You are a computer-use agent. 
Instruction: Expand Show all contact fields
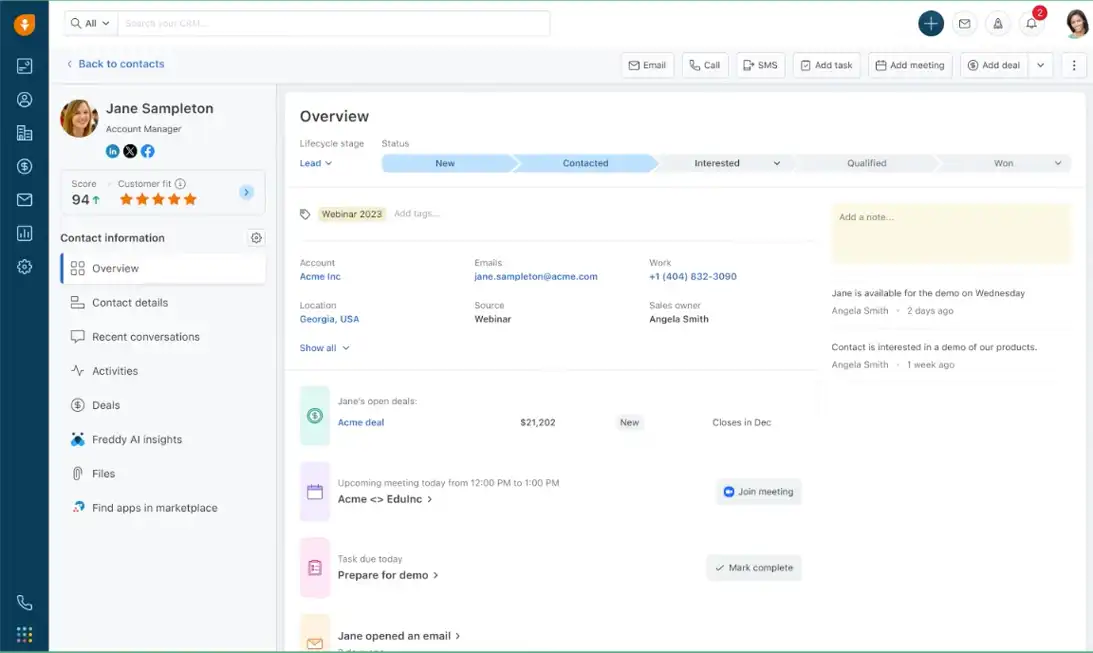324,348
